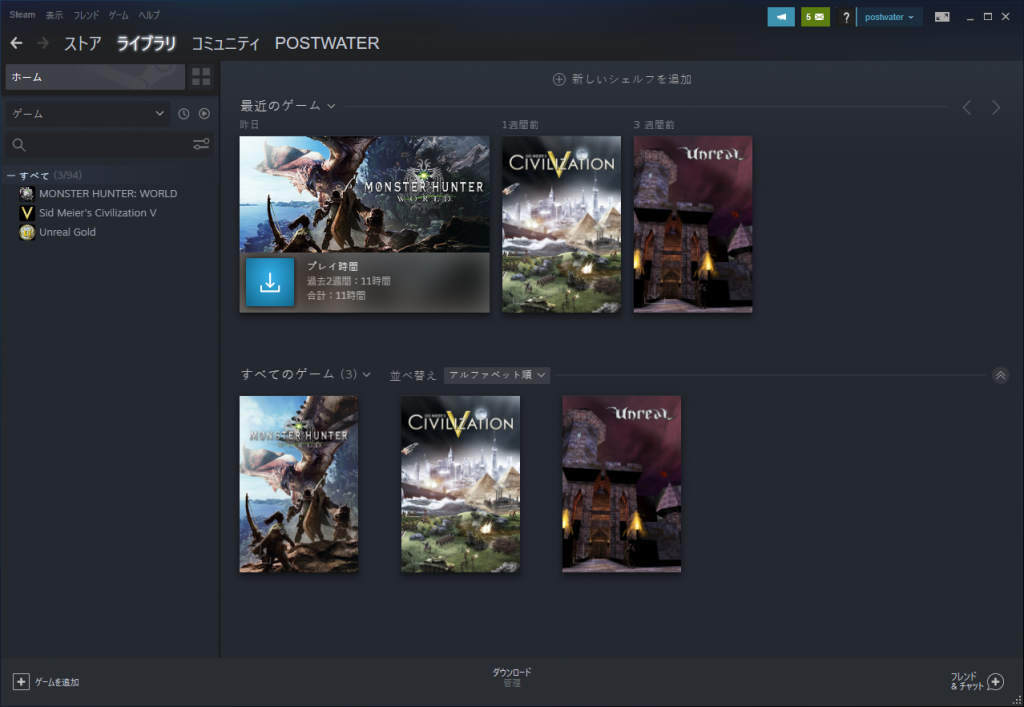
Task: Go to the ストア tab
Action: point(82,44)
